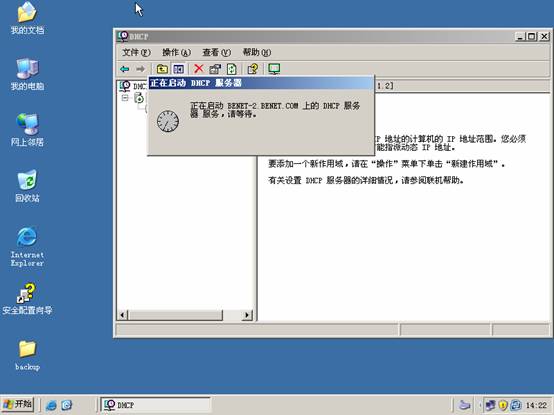Click the back arrow toolbar icon
Image resolution: width=554 pixels, height=415 pixels.
click(125, 69)
